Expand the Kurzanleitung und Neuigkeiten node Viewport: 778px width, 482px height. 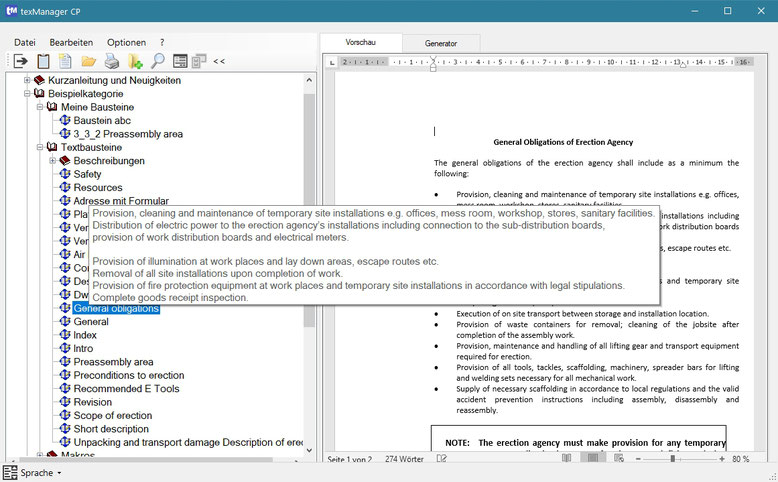click(27, 80)
